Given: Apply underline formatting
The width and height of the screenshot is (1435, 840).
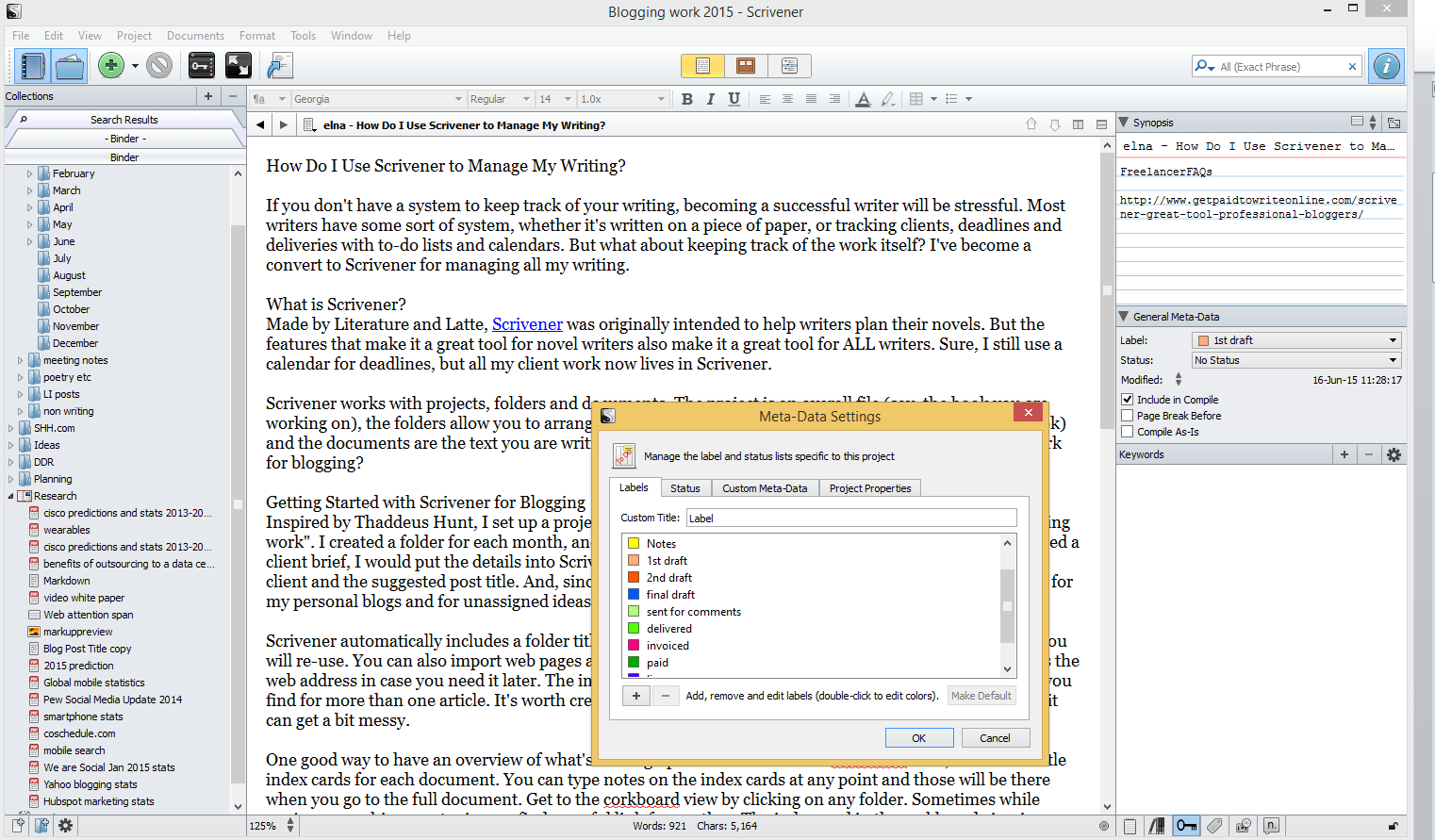Looking at the screenshot, I should (734, 99).
